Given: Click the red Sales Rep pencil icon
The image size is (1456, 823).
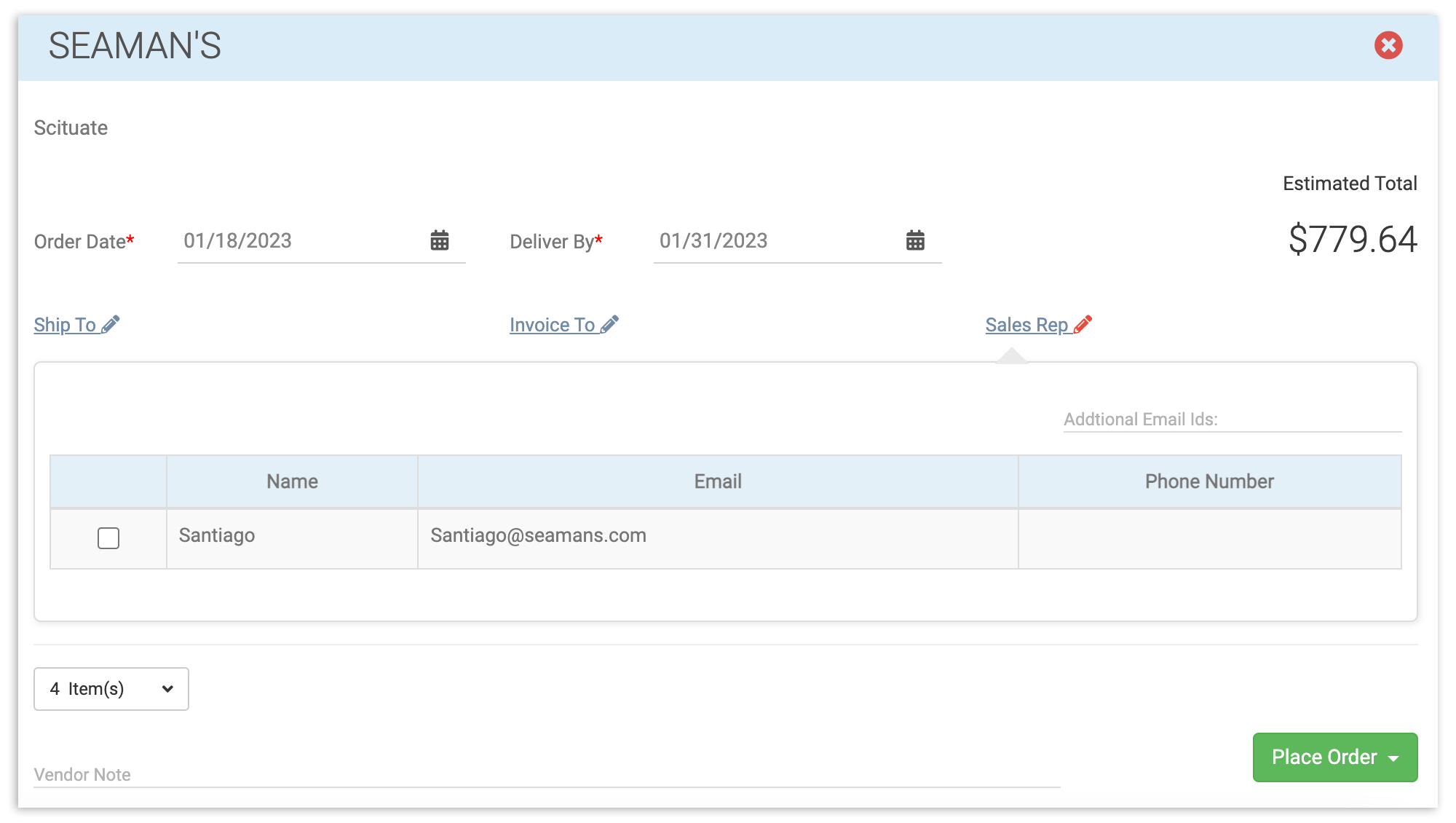Looking at the screenshot, I should click(1083, 324).
